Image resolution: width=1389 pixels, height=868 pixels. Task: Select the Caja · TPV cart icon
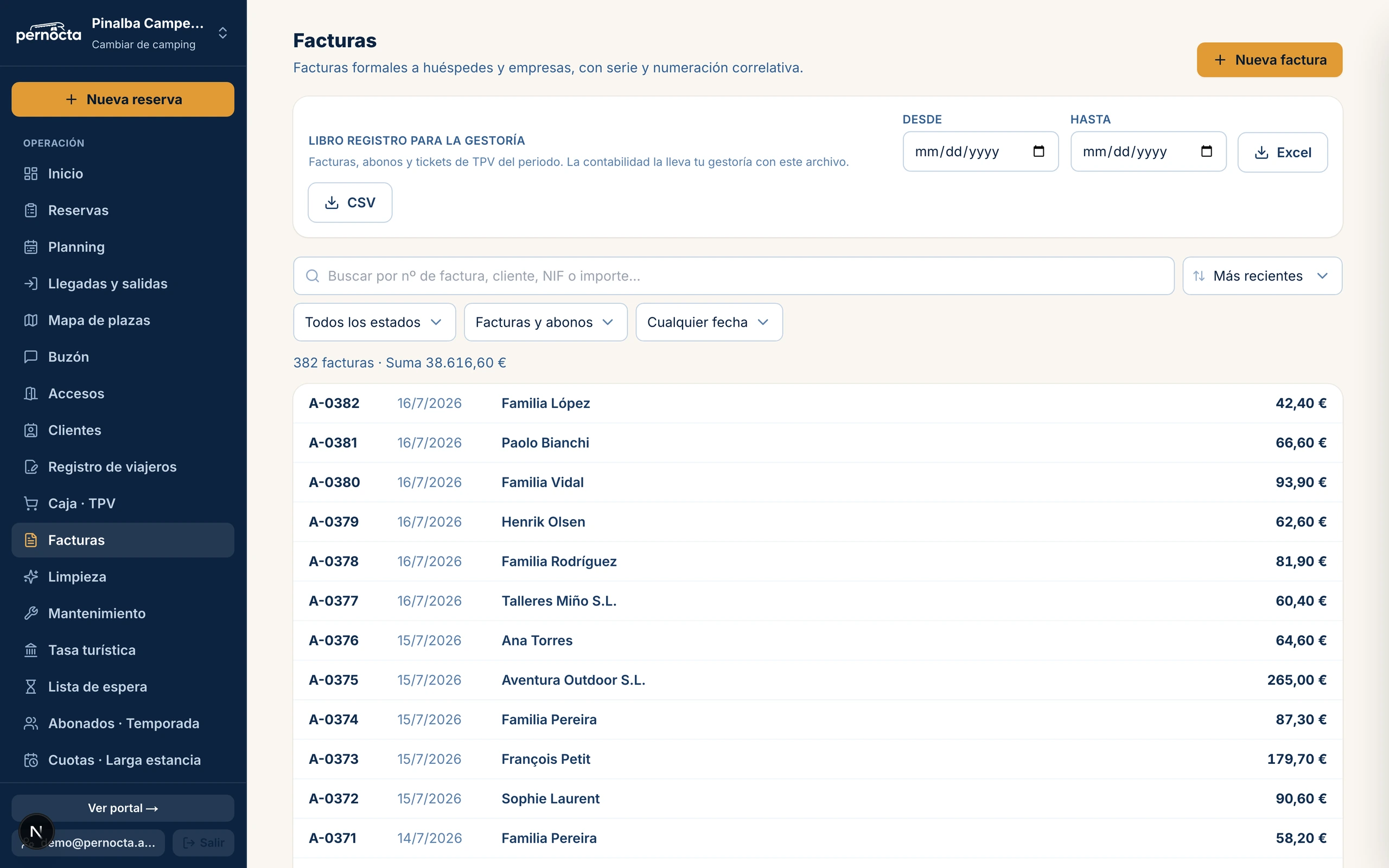31,503
